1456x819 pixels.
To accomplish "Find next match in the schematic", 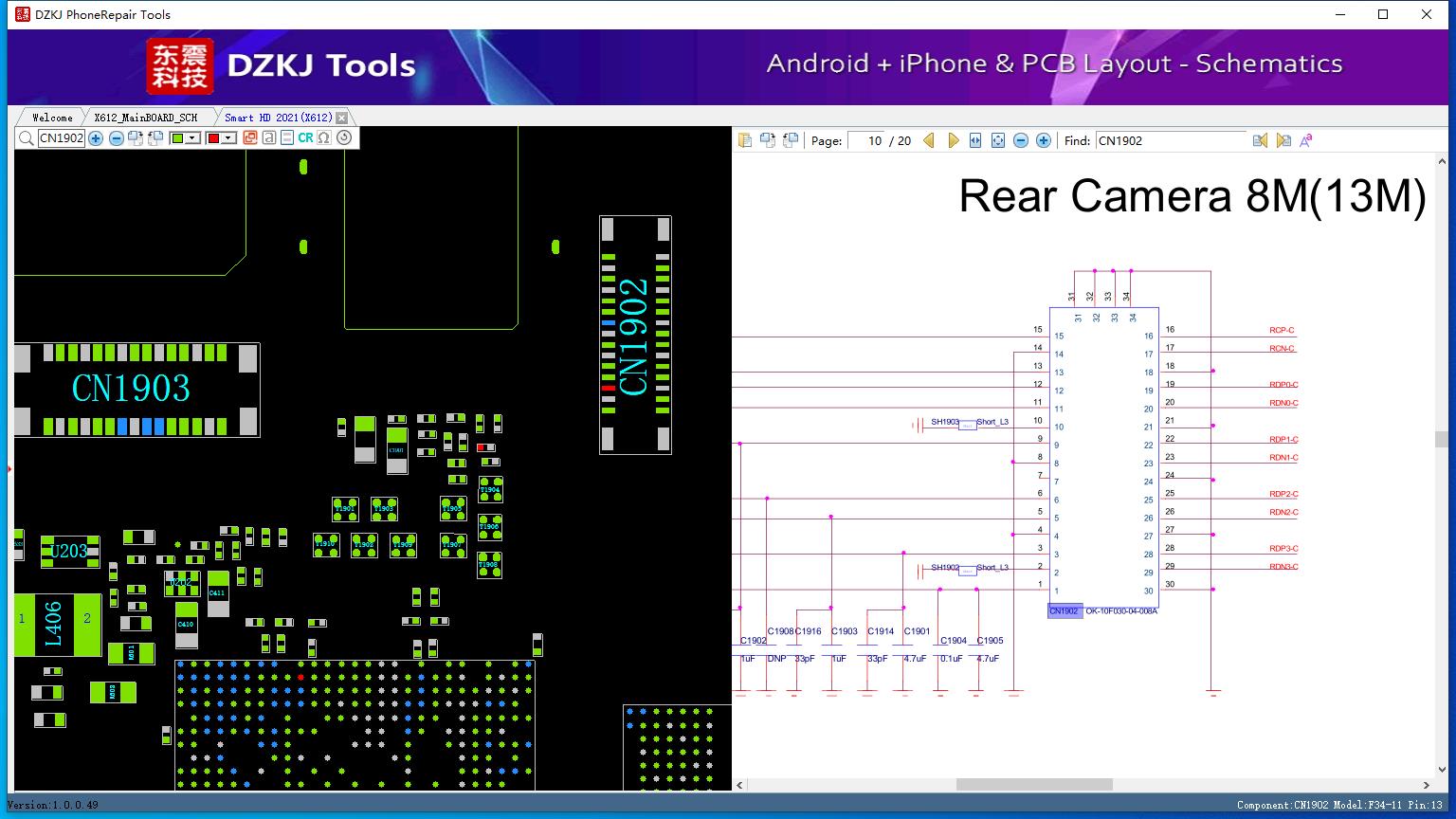I will pyautogui.click(x=1283, y=140).
